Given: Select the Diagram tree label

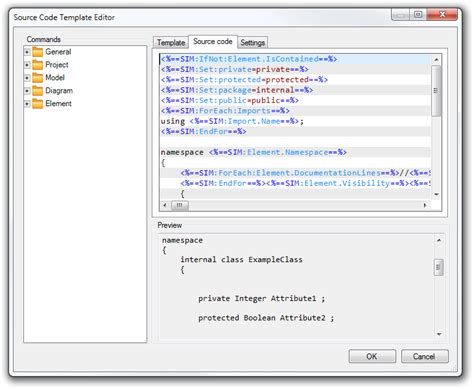Looking at the screenshot, I should pos(59,91).
